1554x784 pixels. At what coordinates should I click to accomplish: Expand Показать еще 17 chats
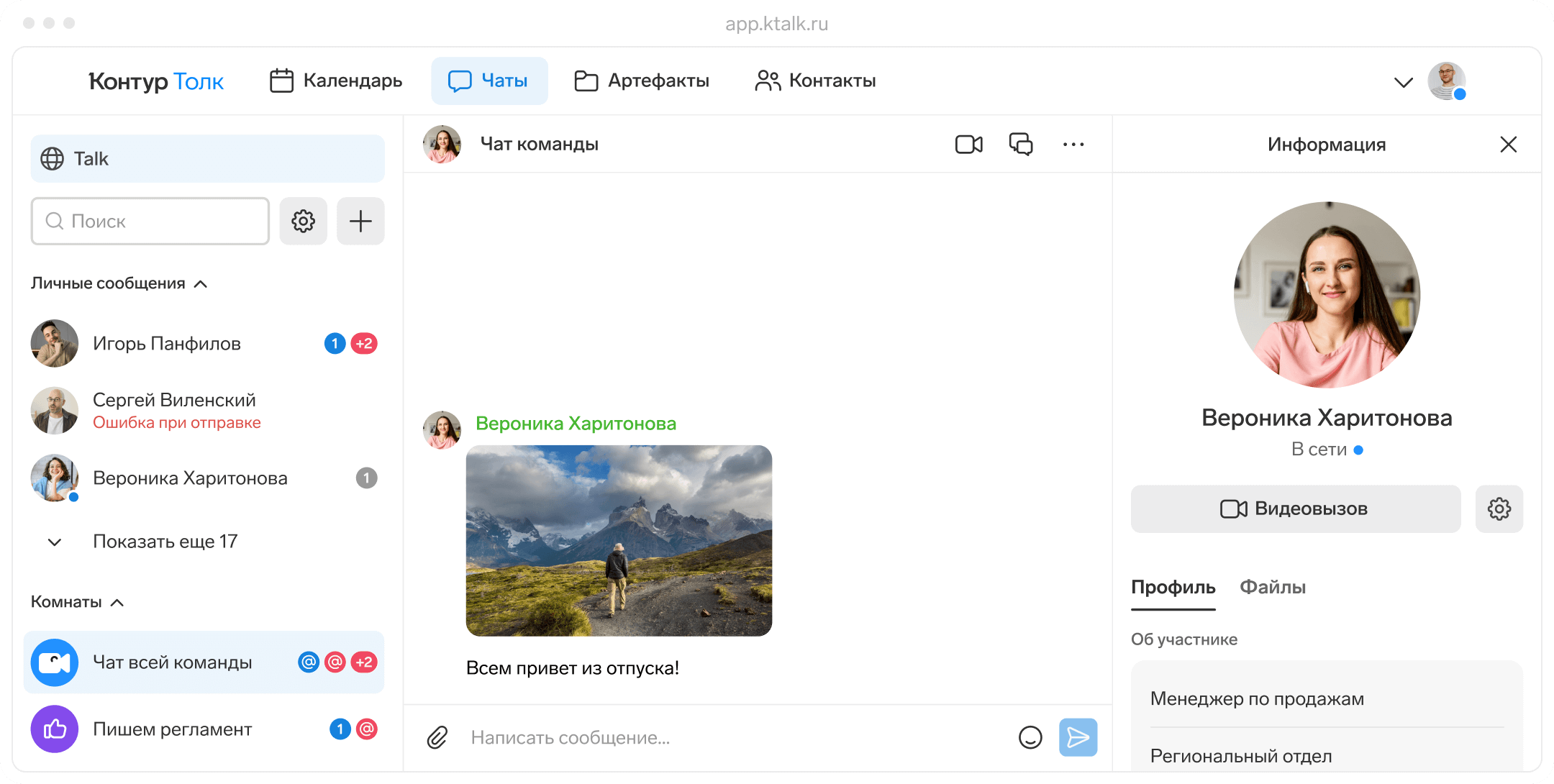click(x=165, y=542)
